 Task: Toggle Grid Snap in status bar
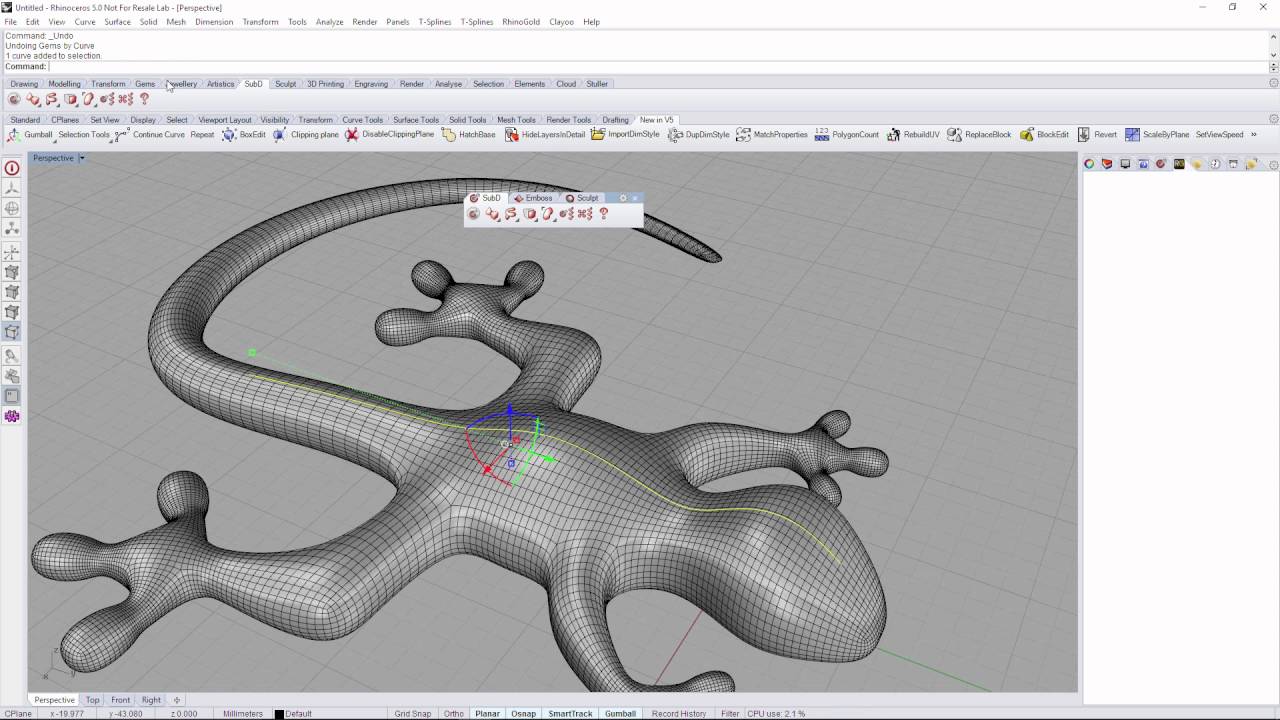tap(413, 714)
